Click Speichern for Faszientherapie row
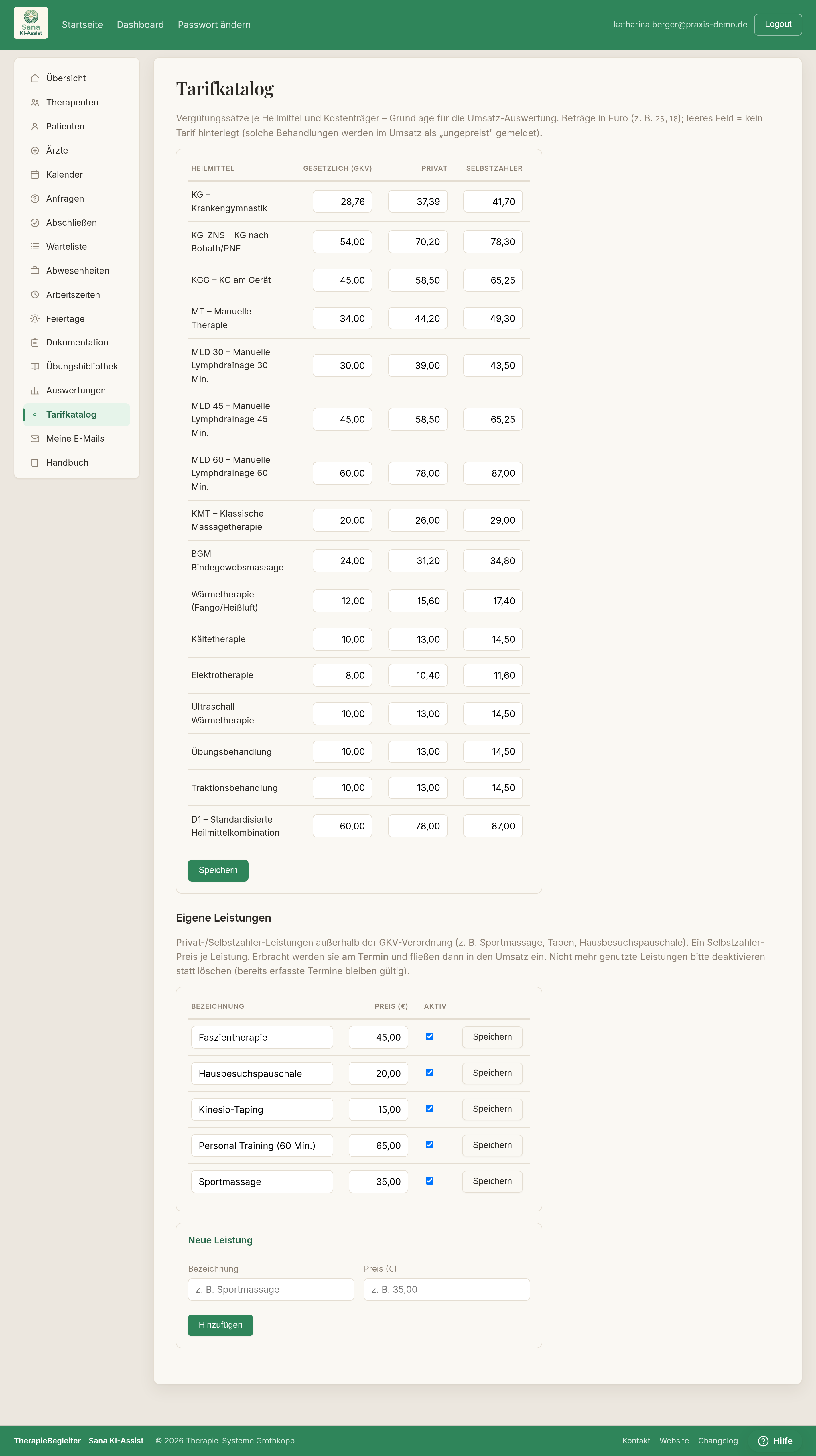 tap(492, 1037)
